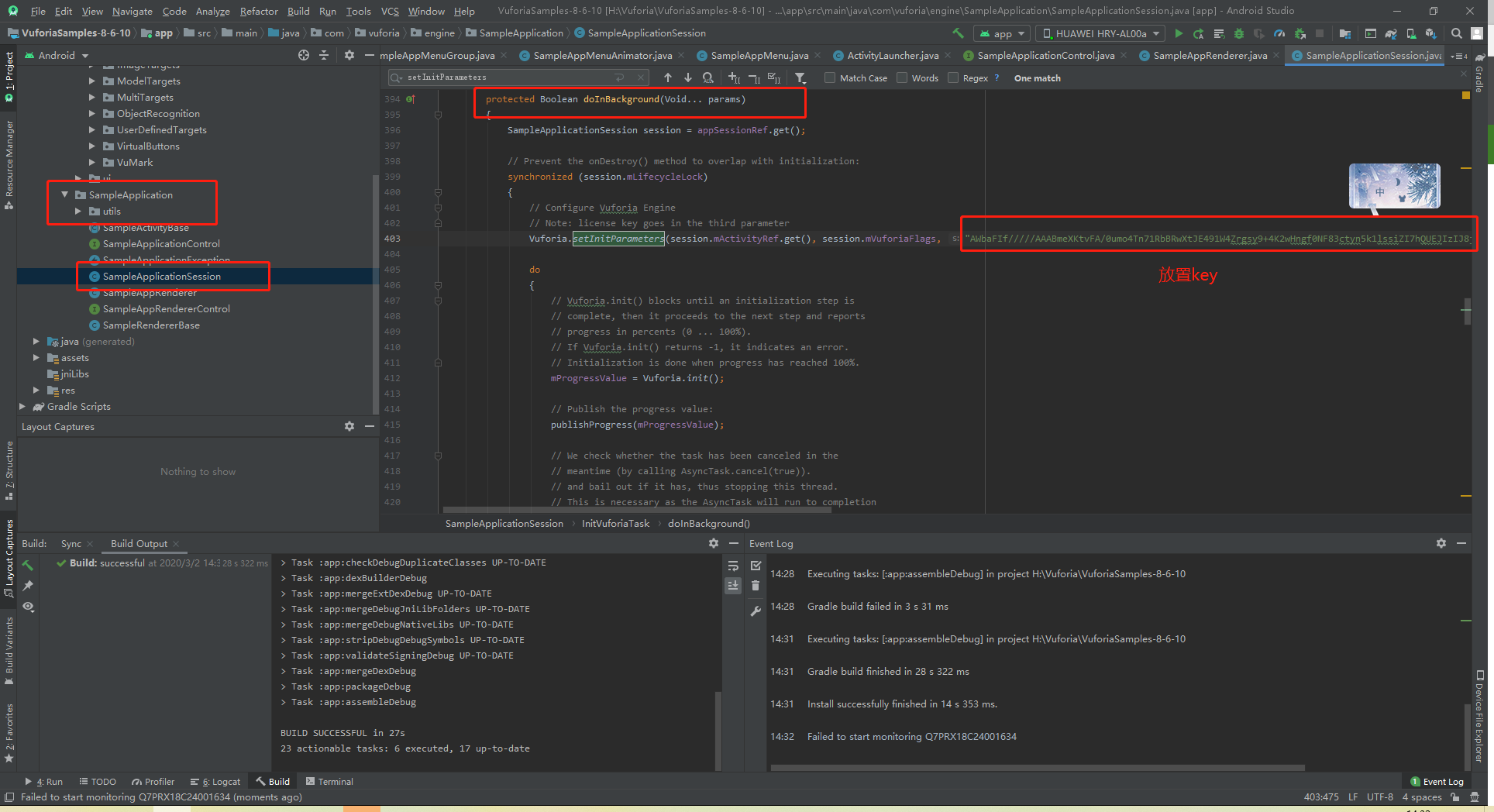The width and height of the screenshot is (1494, 812).
Task: Enable the Regex checkbox
Action: tap(953, 77)
